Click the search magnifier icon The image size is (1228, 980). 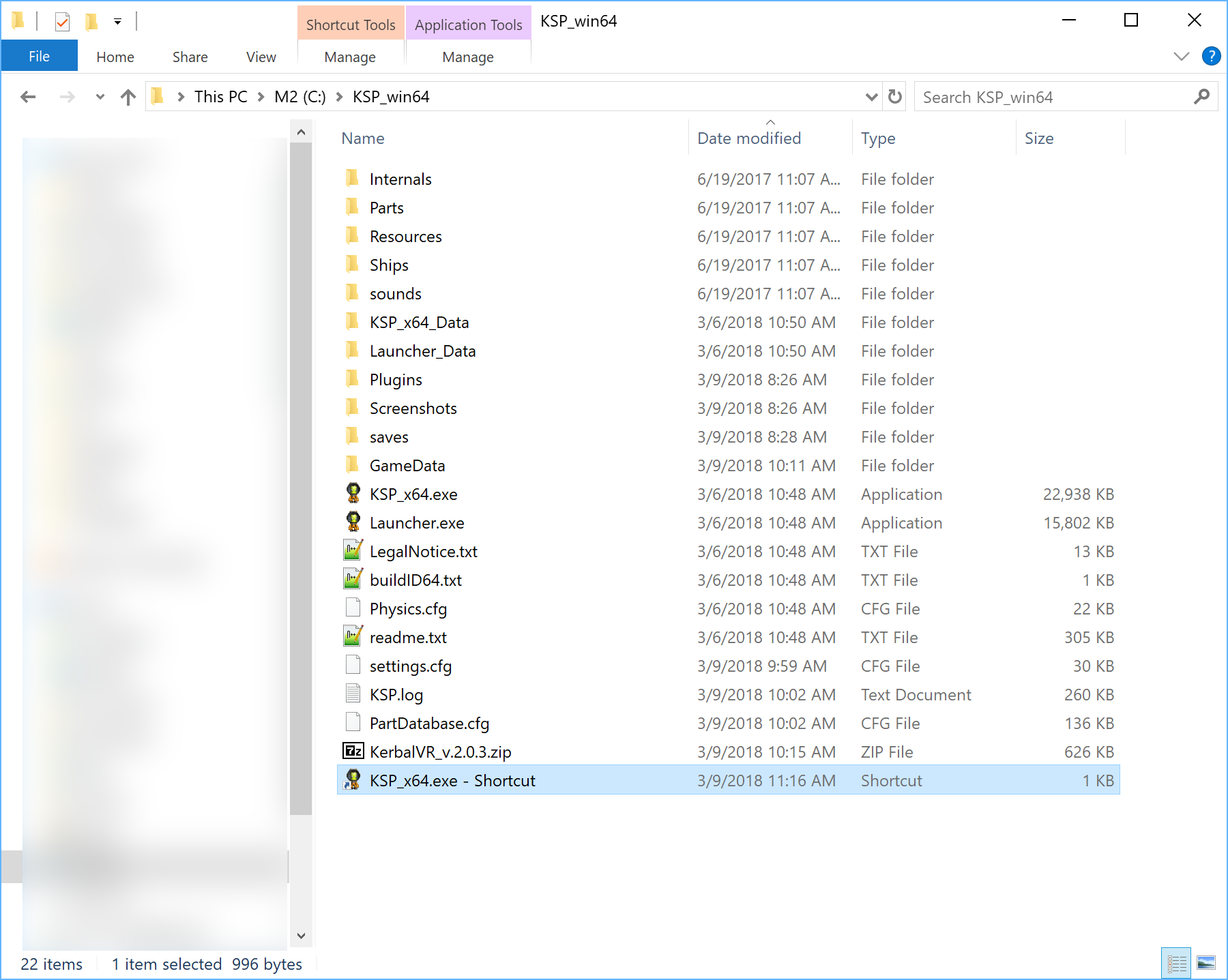point(1201,97)
